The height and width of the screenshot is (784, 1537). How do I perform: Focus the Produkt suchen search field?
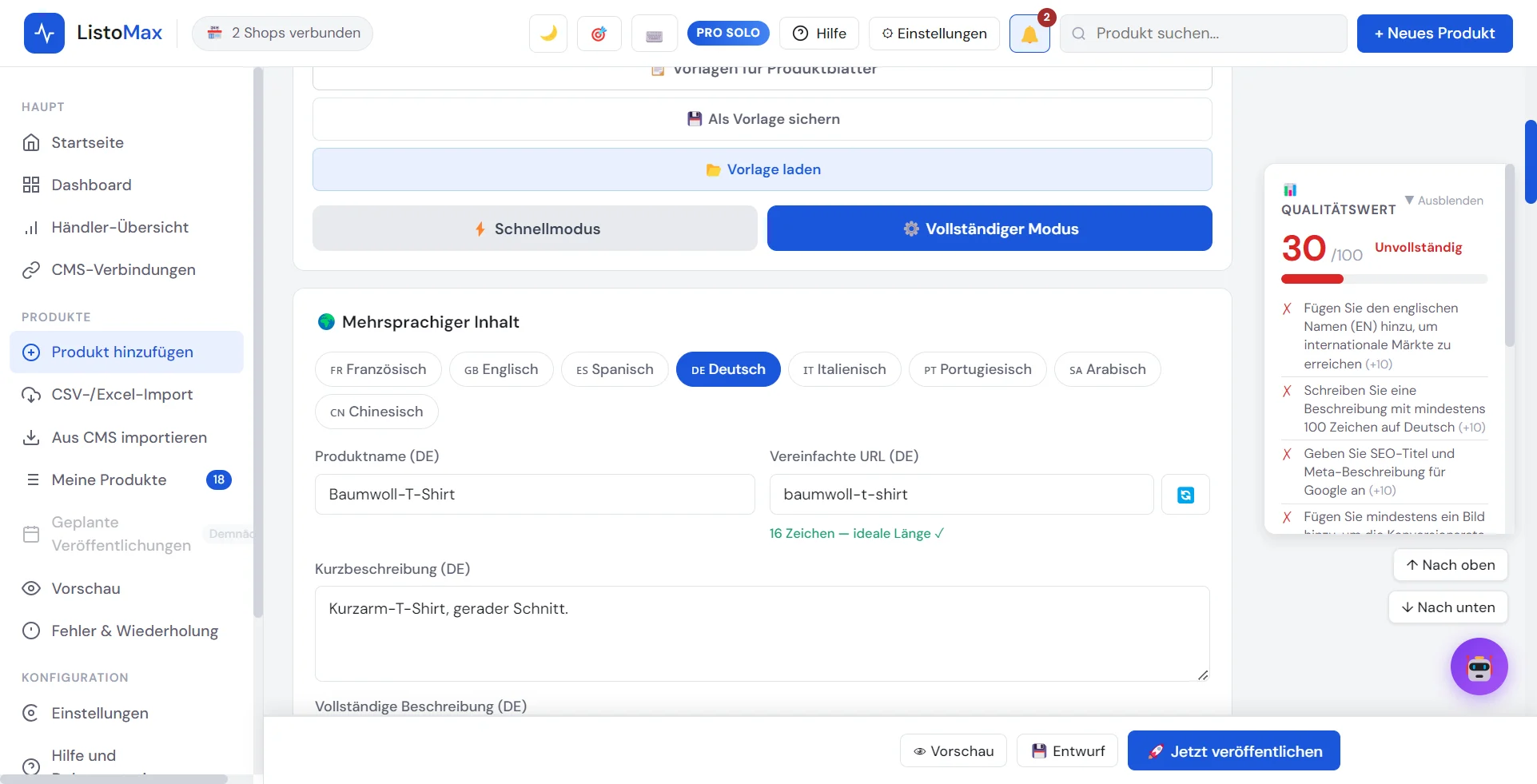tap(1204, 34)
